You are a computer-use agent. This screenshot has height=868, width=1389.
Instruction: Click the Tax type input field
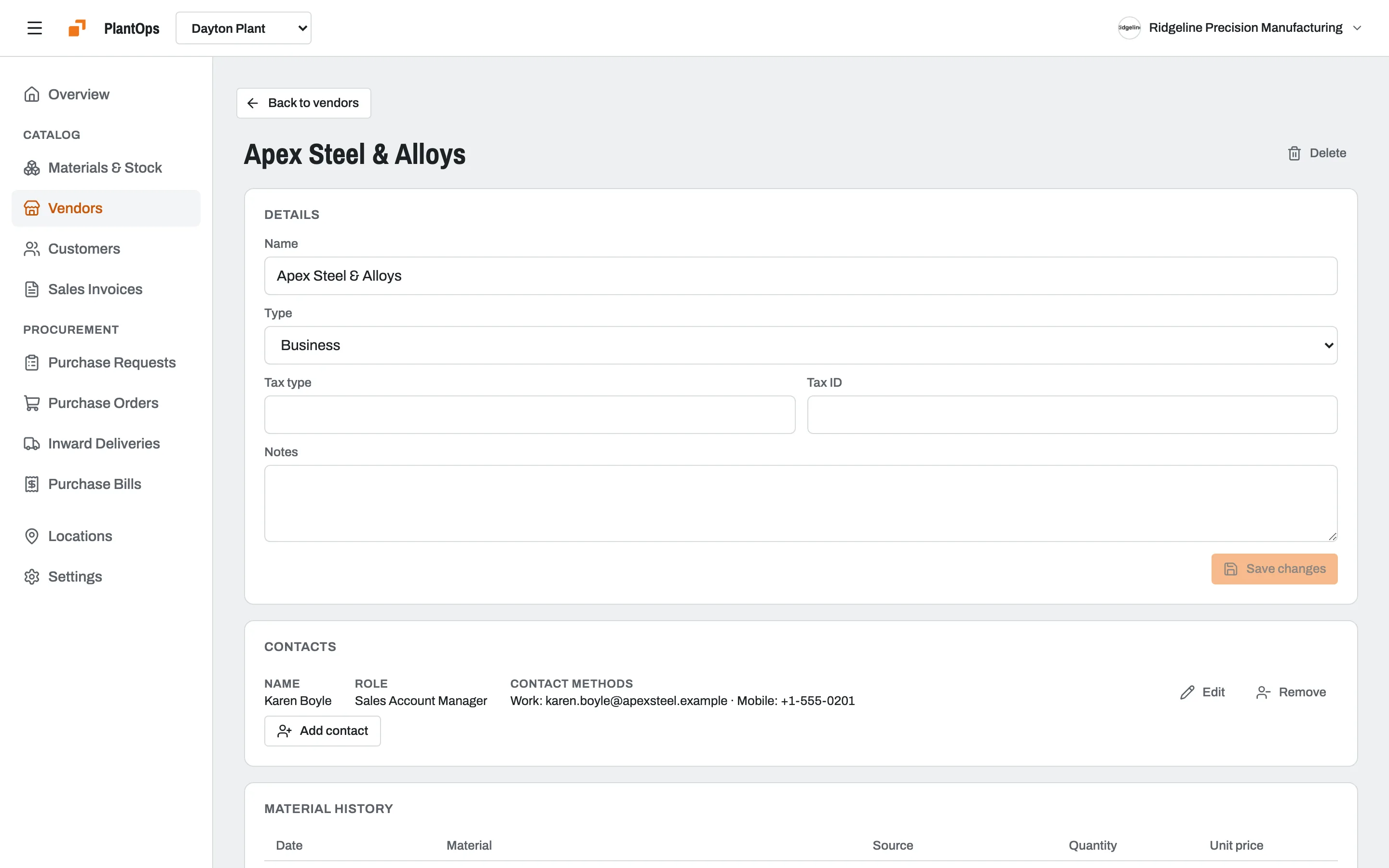point(530,415)
